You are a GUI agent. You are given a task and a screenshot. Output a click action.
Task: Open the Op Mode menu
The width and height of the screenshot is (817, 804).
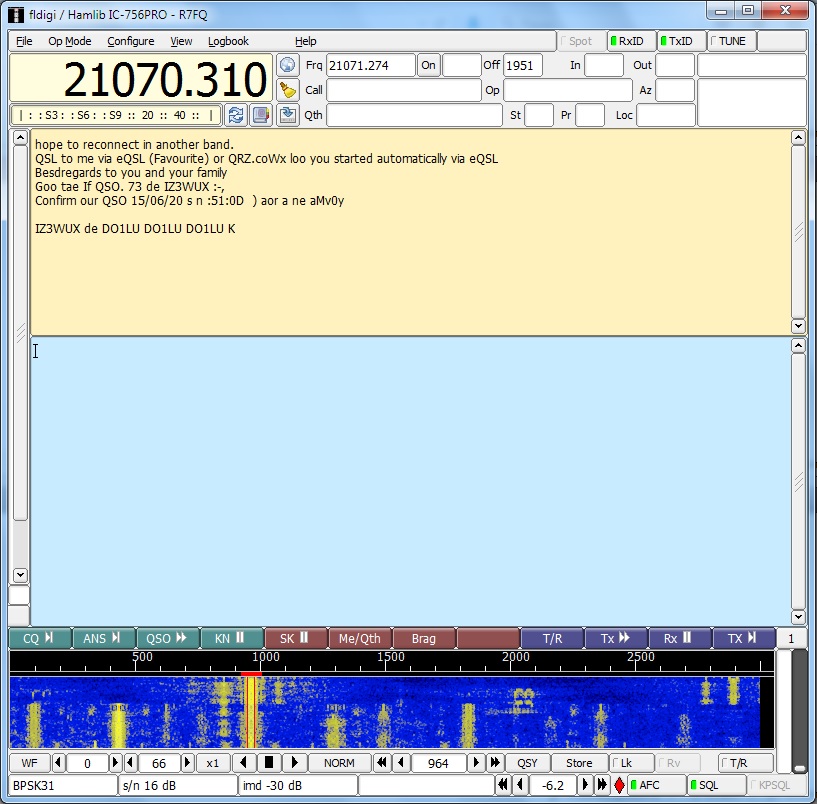pos(70,41)
